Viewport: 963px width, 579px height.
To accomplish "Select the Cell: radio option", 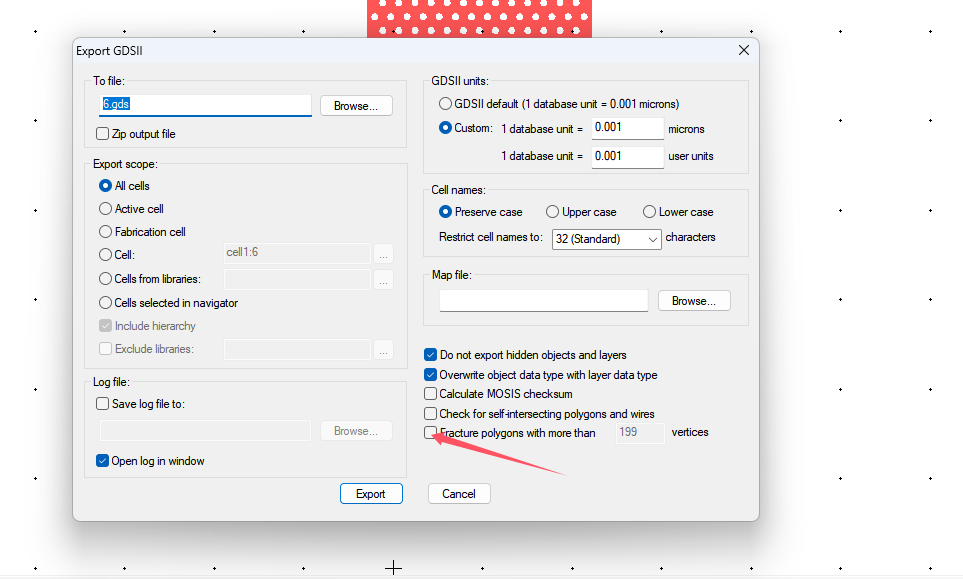I will point(105,254).
